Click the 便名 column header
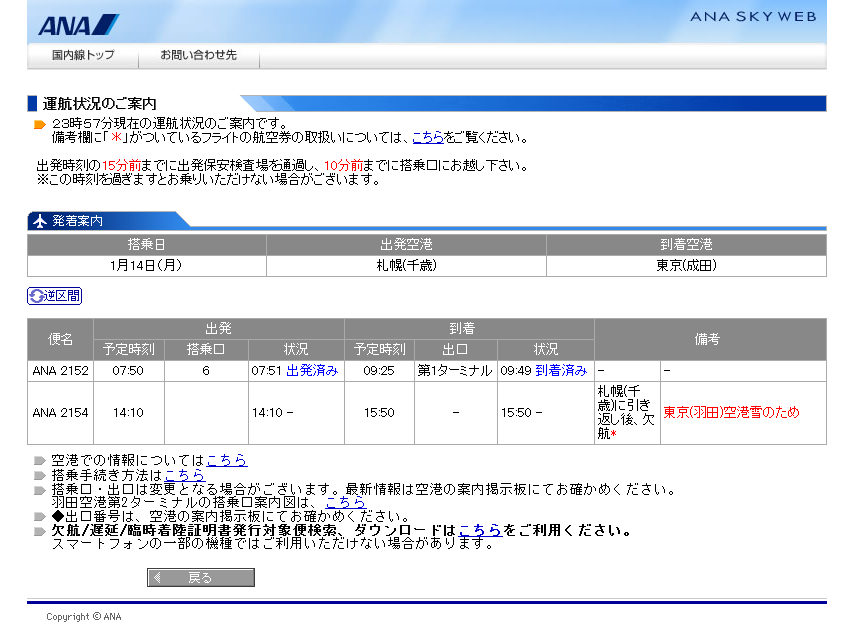Viewport: 854px width, 626px height. coord(60,339)
